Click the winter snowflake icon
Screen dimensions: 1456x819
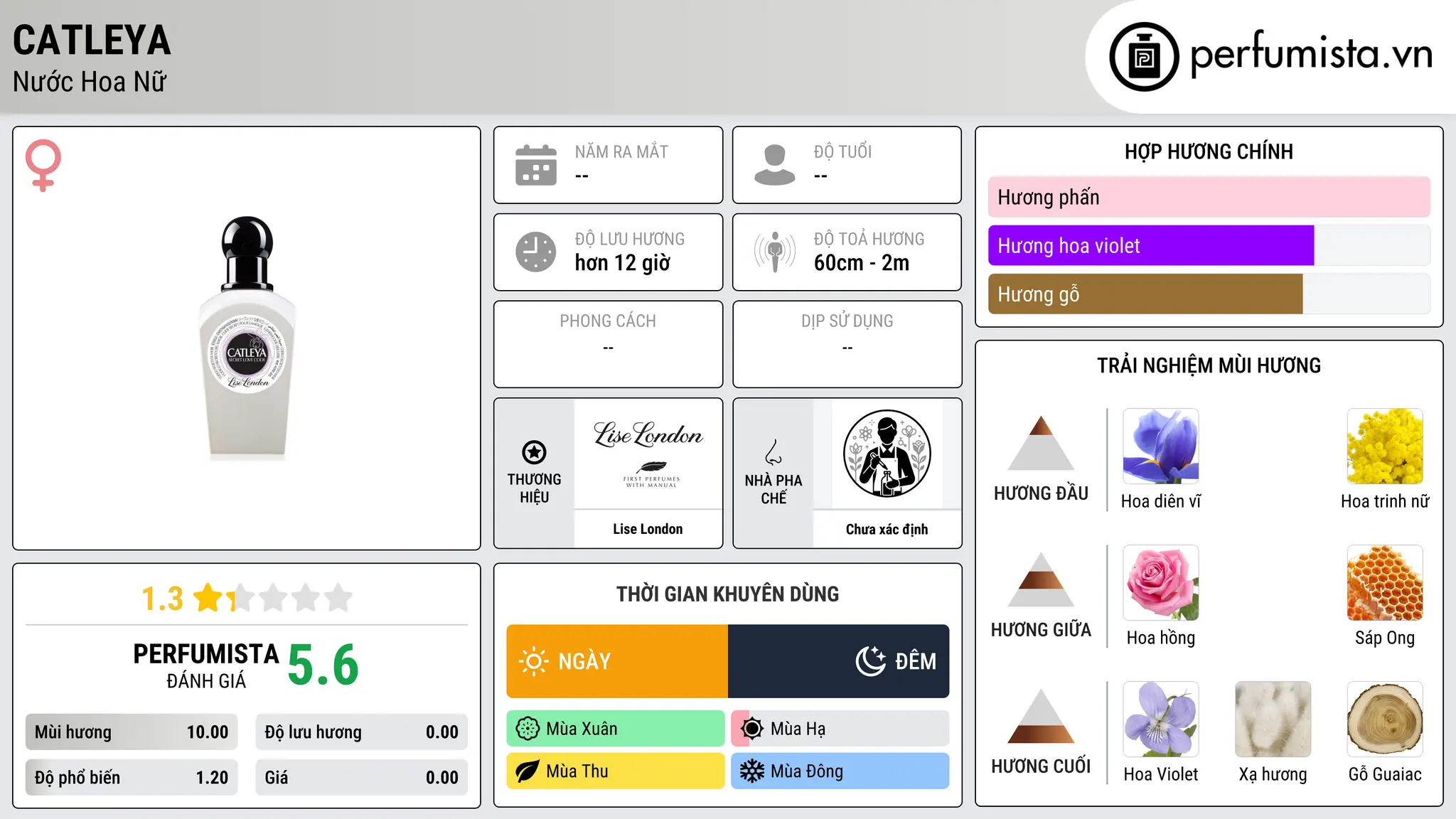[x=752, y=771]
